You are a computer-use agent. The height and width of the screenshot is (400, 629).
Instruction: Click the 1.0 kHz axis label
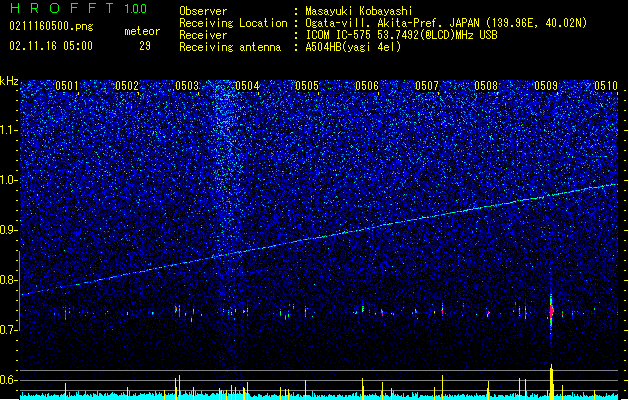(x=9, y=180)
